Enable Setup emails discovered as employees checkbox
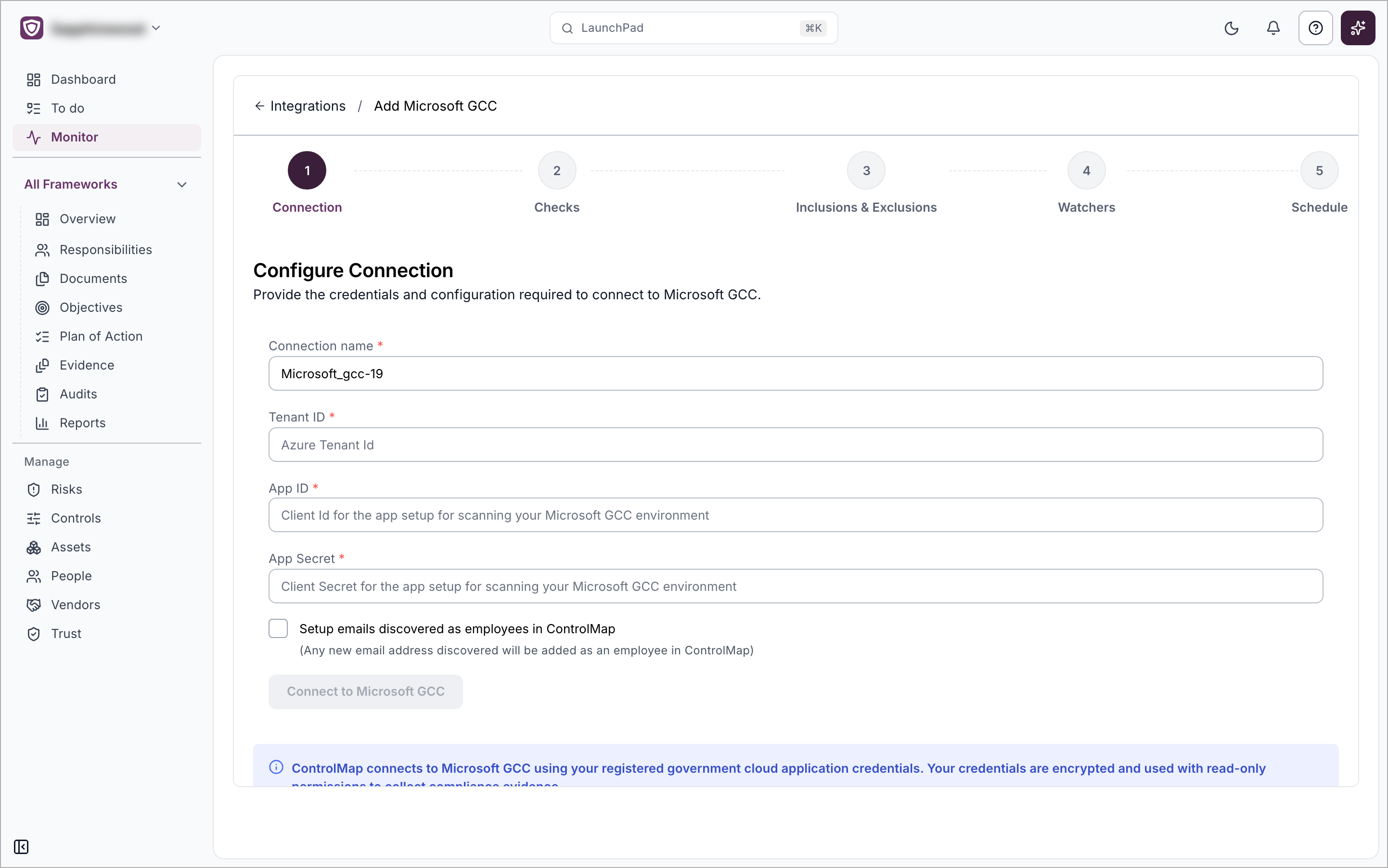Screen dimensions: 1388x868 pos(279,628)
